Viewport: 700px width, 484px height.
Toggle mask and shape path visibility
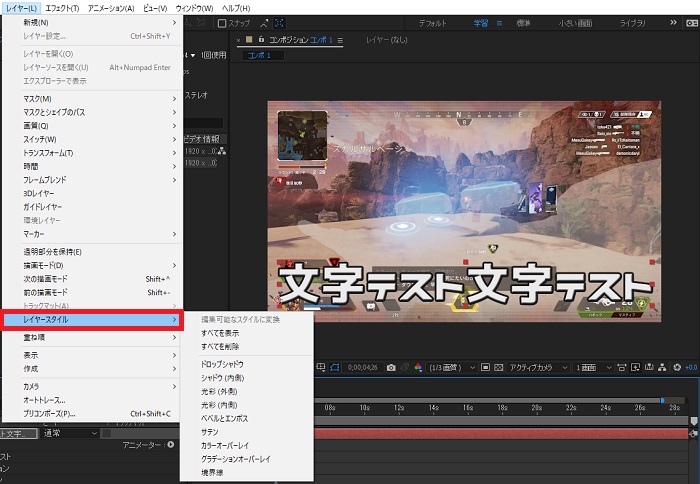coord(334,367)
